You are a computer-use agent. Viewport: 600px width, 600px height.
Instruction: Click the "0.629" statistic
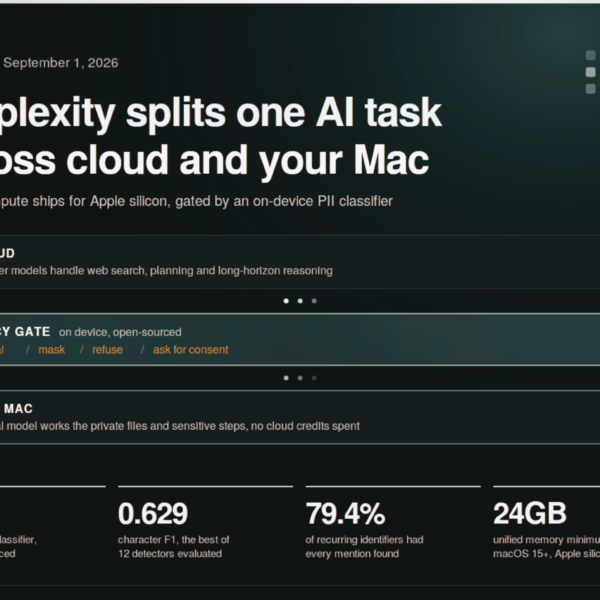[153, 514]
